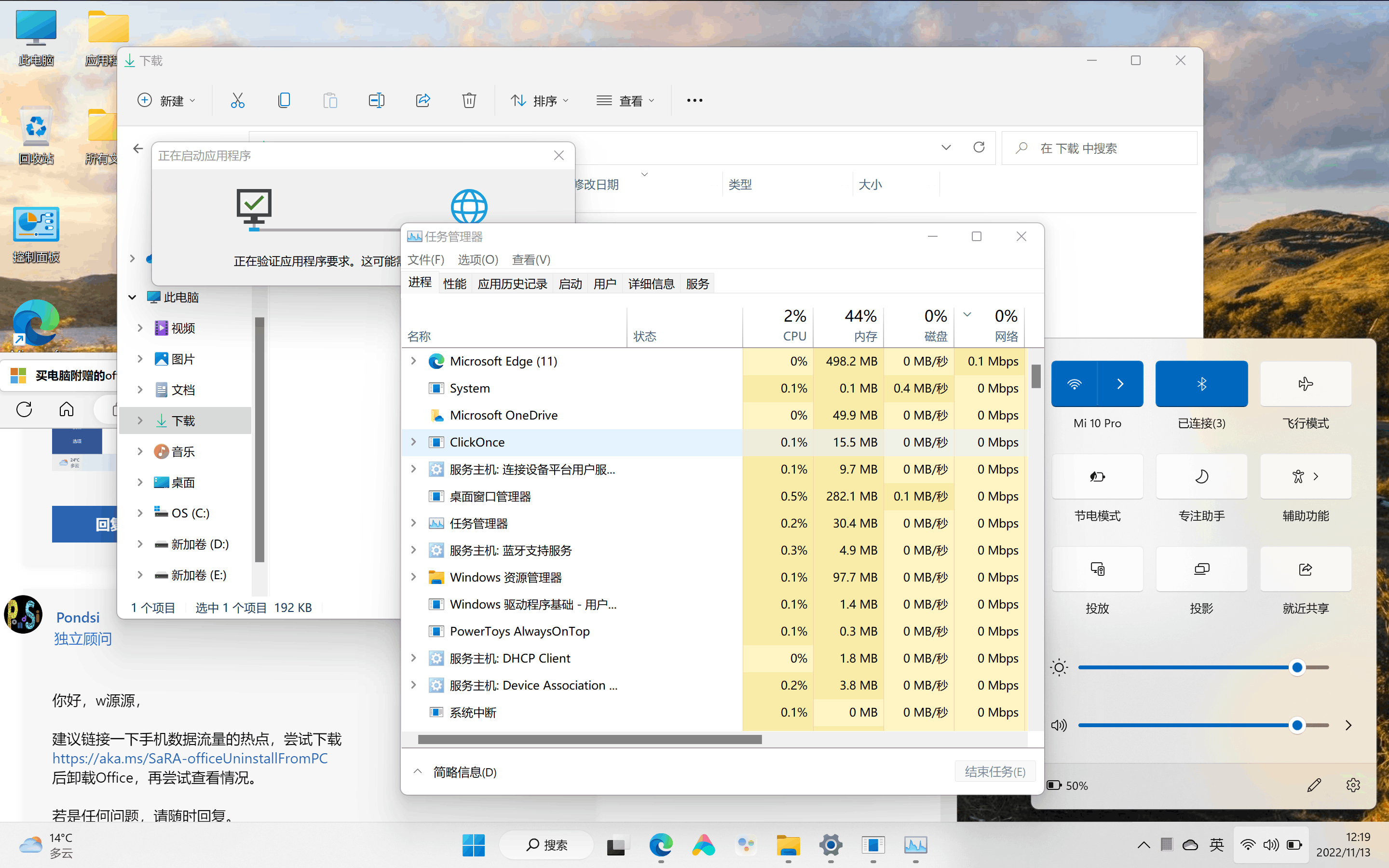This screenshot has width=1389, height=868.
Task: Open Microsoft Edge from the taskbar
Action: [661, 845]
